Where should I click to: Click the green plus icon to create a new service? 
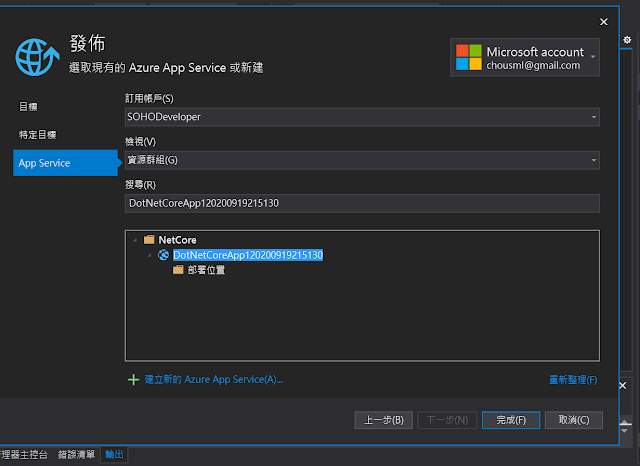coord(133,379)
